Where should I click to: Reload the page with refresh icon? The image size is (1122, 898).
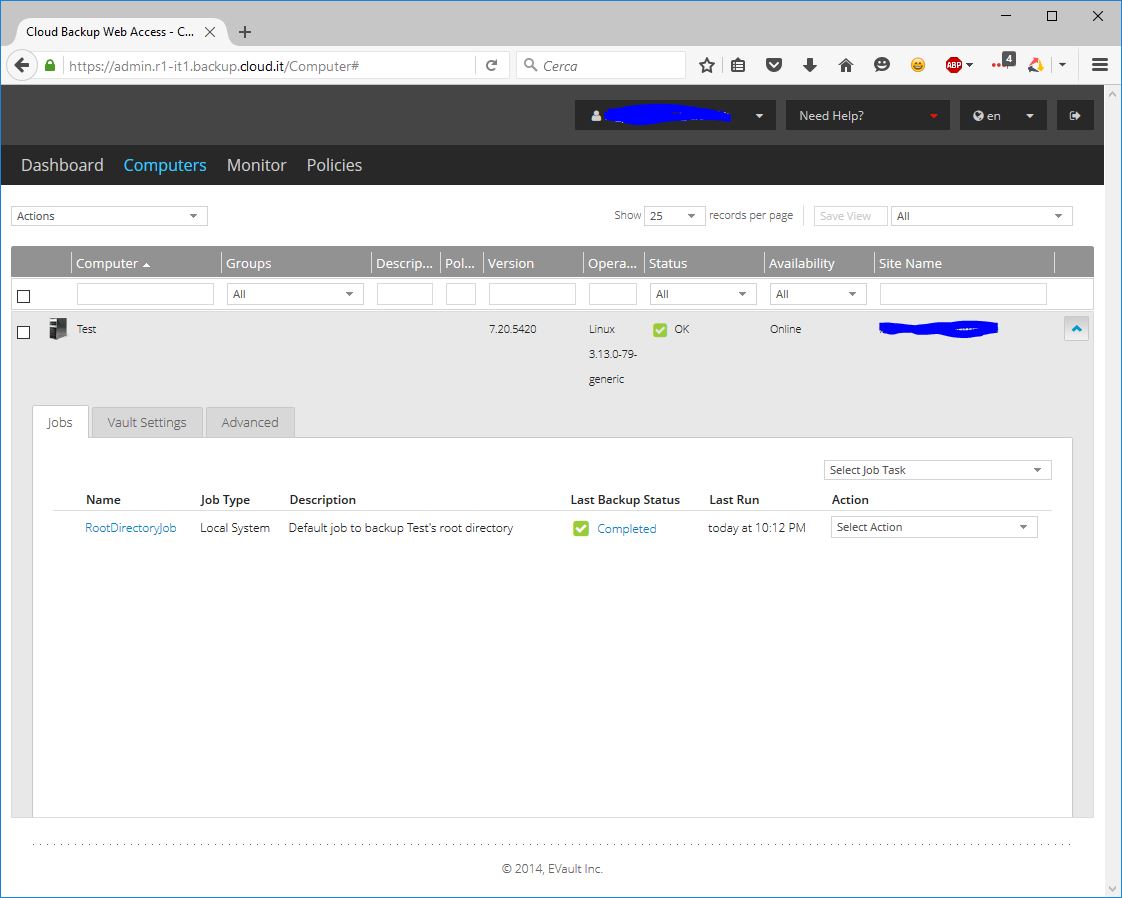click(x=492, y=66)
